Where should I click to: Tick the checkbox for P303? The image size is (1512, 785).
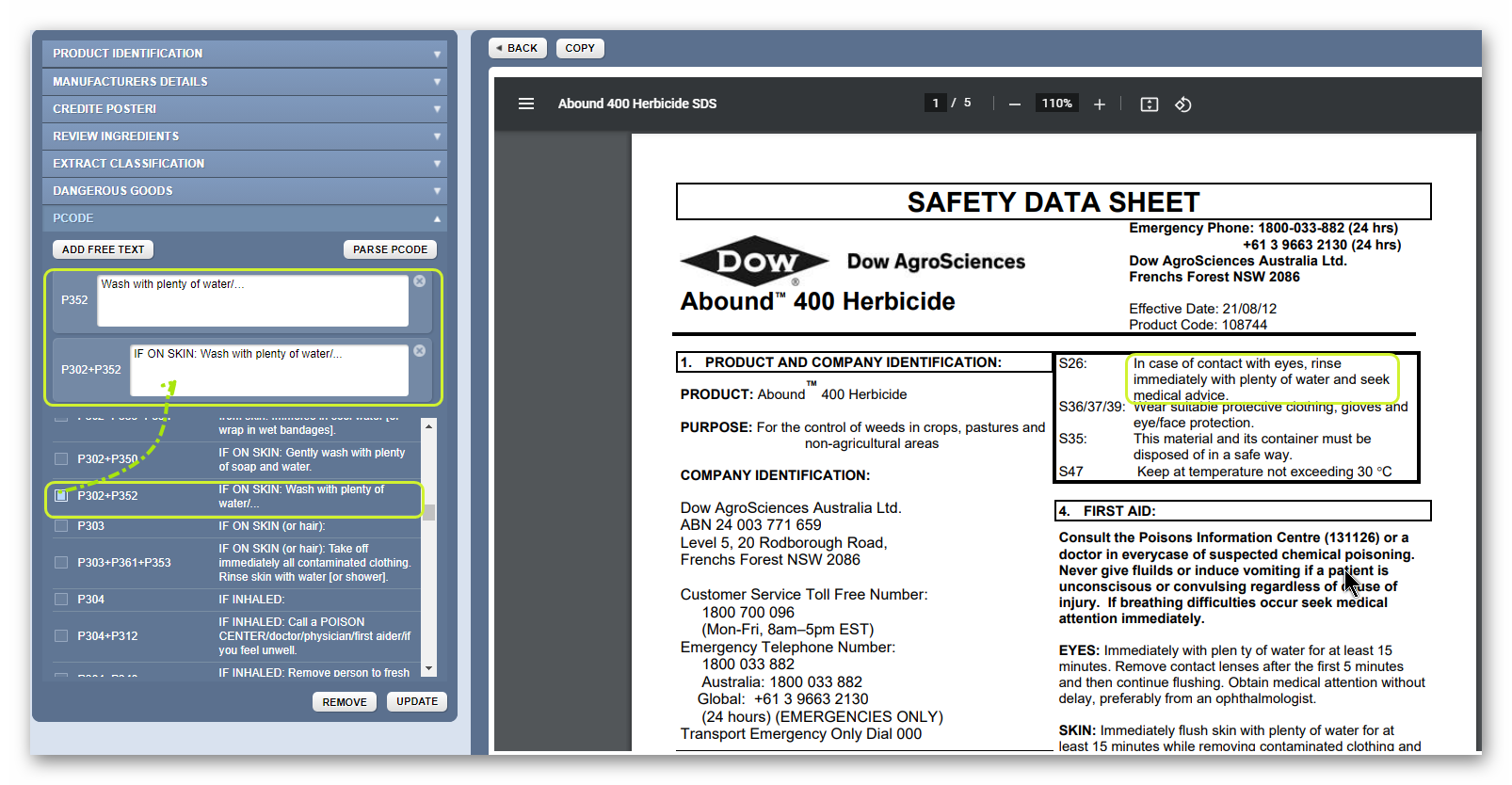[x=61, y=526]
